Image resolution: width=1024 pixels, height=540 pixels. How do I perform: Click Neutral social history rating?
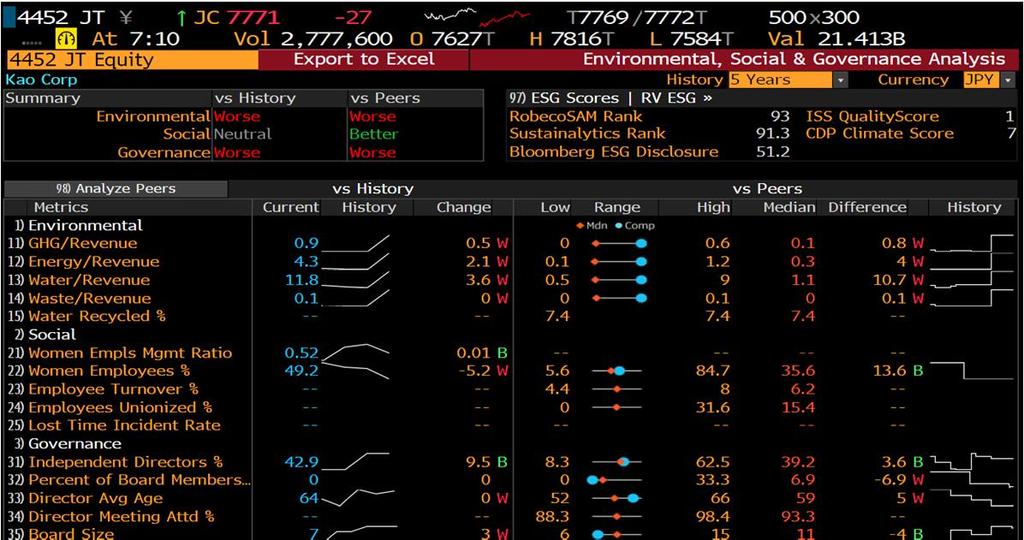coord(242,135)
